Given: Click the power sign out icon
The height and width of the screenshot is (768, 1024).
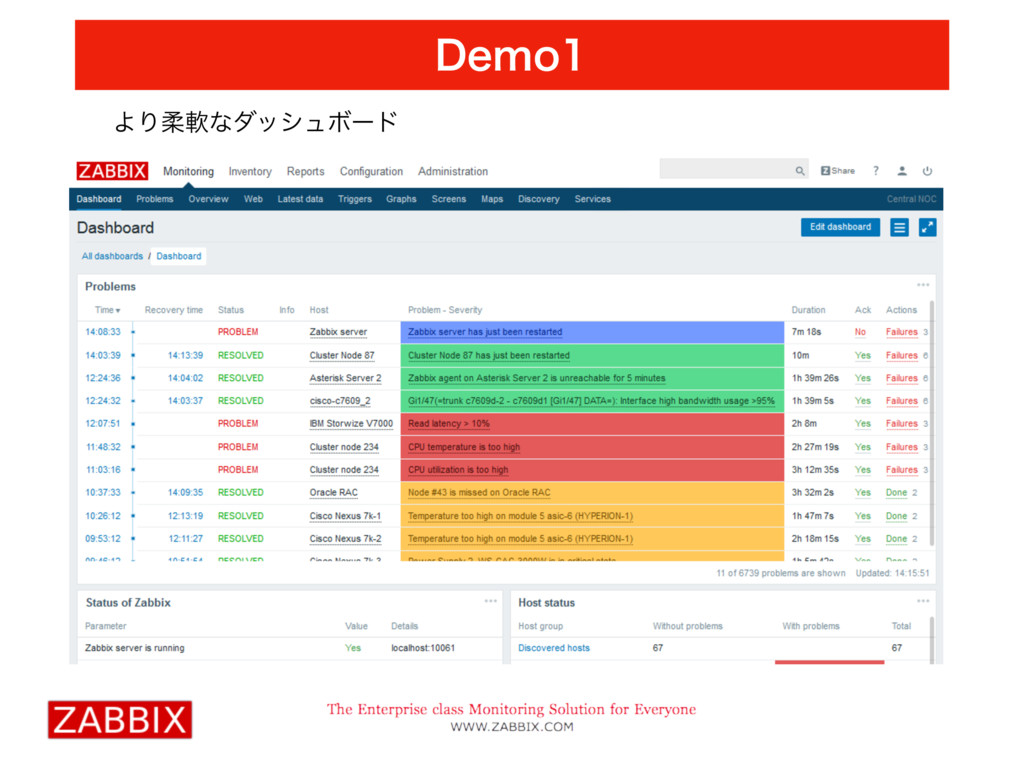Looking at the screenshot, I should click(927, 171).
